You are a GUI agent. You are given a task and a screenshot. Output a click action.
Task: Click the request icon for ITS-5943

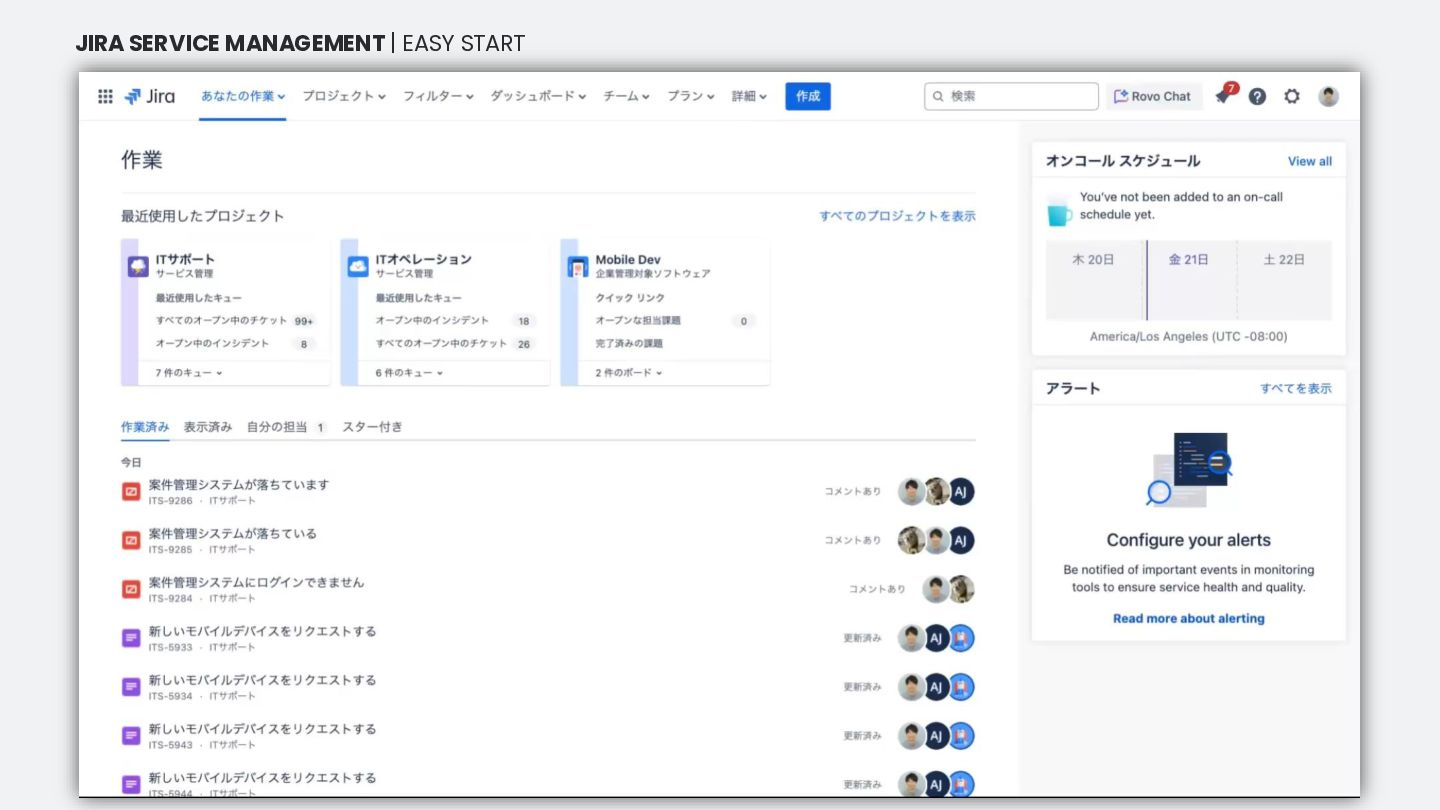pyautogui.click(x=131, y=736)
